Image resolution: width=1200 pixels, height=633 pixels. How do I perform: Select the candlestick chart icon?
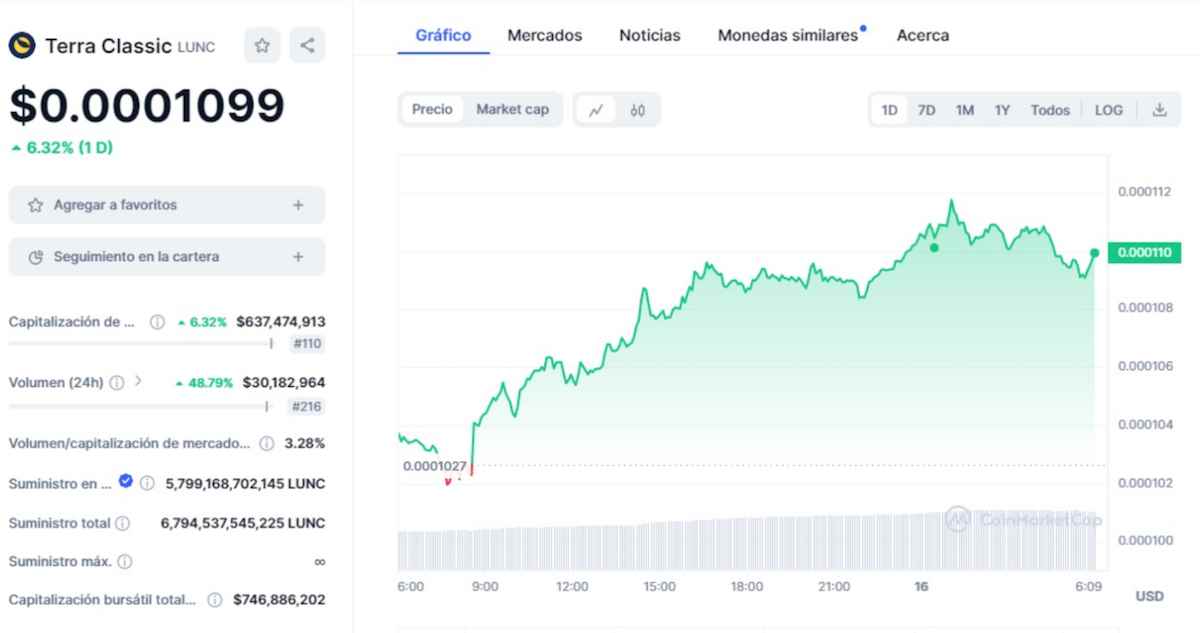(638, 110)
